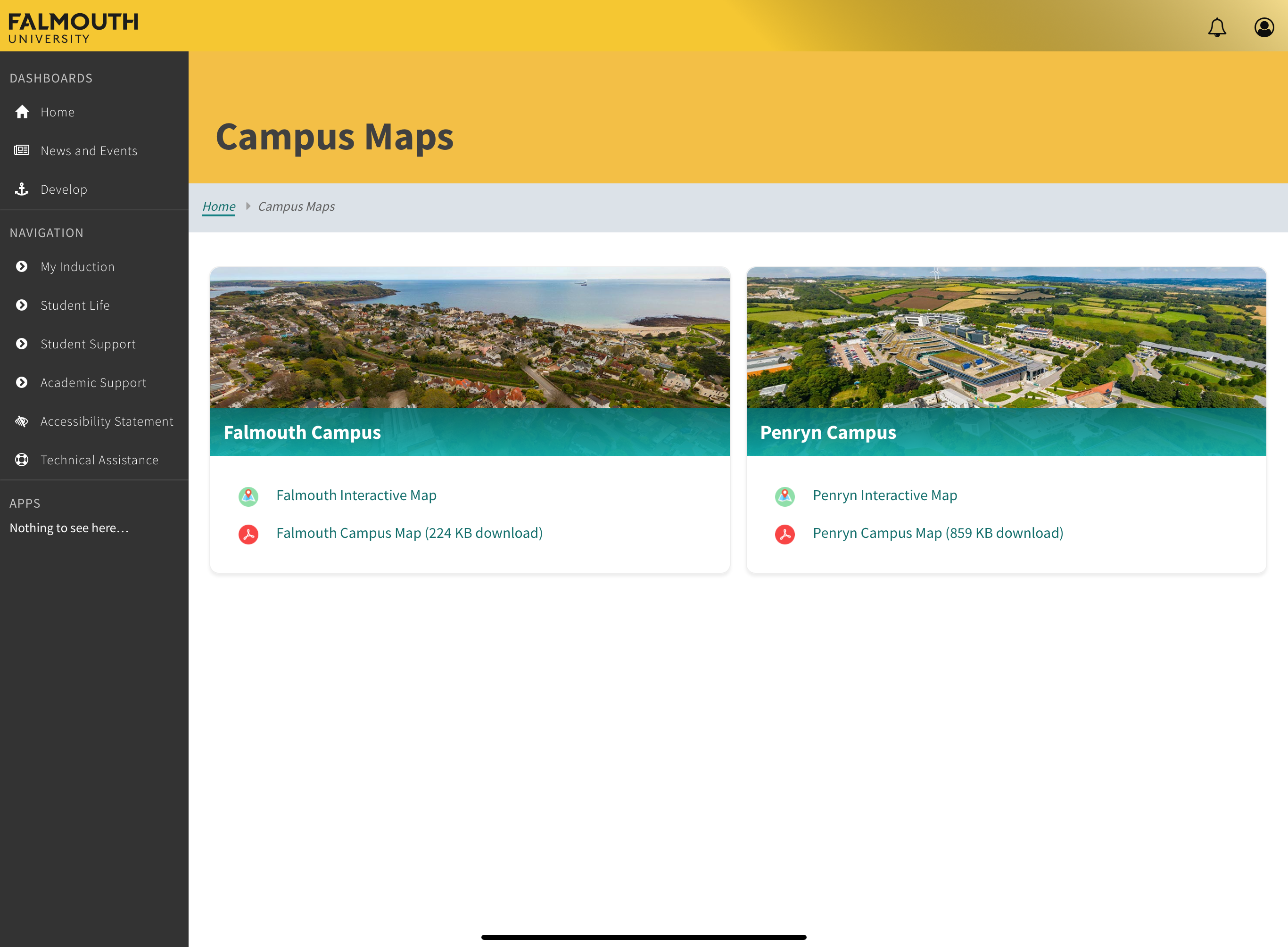Screen dimensions: 1288x947
Task: Click the APPS section heading
Action: [25, 503]
